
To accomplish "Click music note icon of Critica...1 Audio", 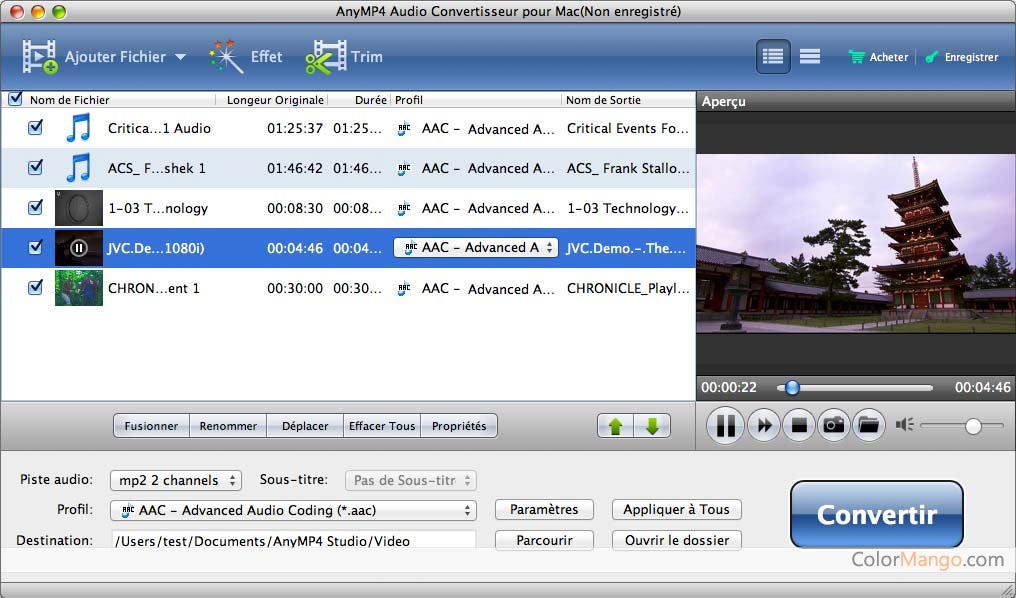I will [79, 128].
